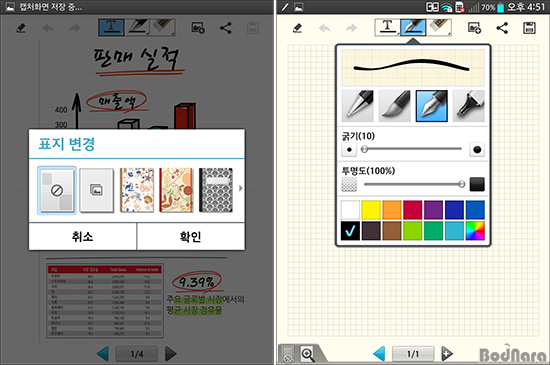Tap the save disk icon in right notebook
550x365 pixels.
pyautogui.click(x=529, y=28)
